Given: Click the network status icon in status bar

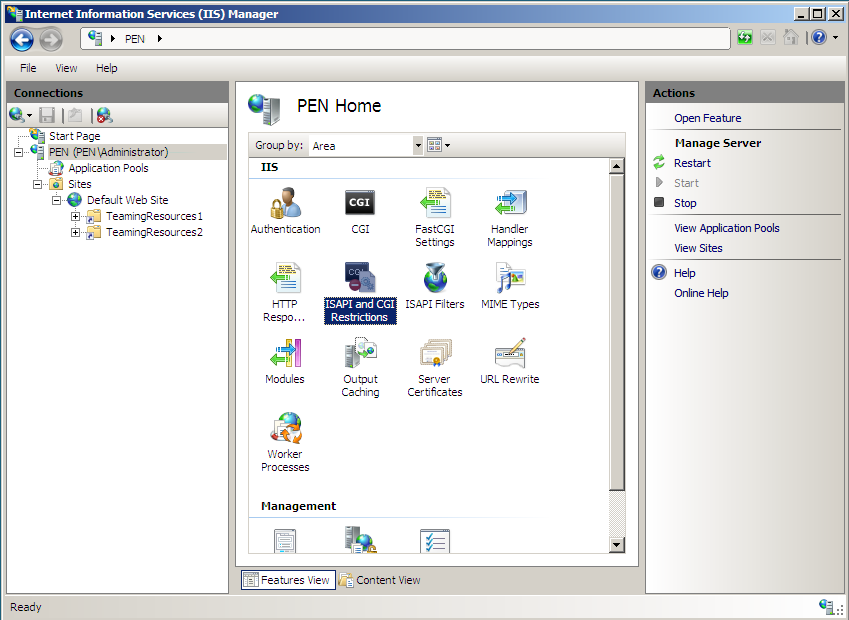Looking at the screenshot, I should pyautogui.click(x=827, y=606).
